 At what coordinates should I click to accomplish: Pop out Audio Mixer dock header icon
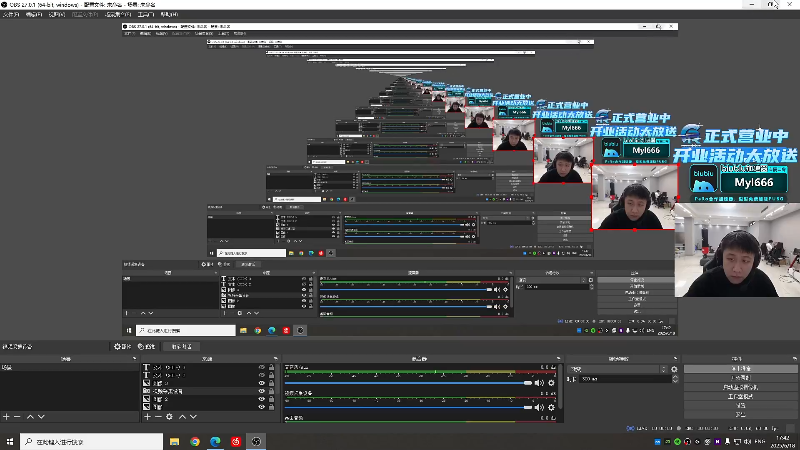559,359
